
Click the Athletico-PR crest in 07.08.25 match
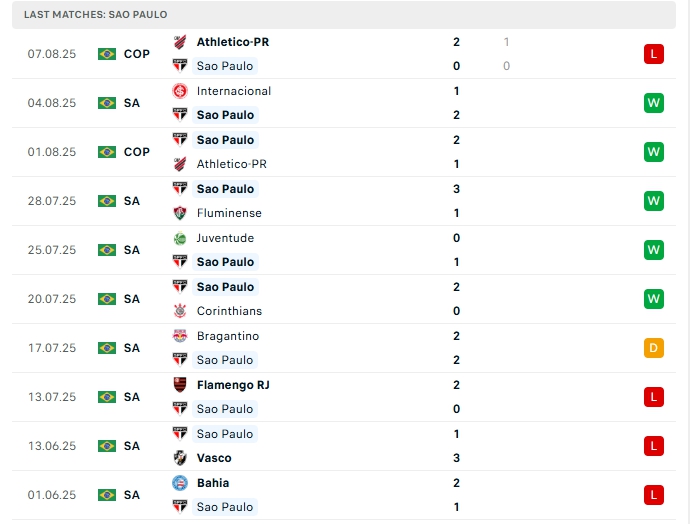180,42
